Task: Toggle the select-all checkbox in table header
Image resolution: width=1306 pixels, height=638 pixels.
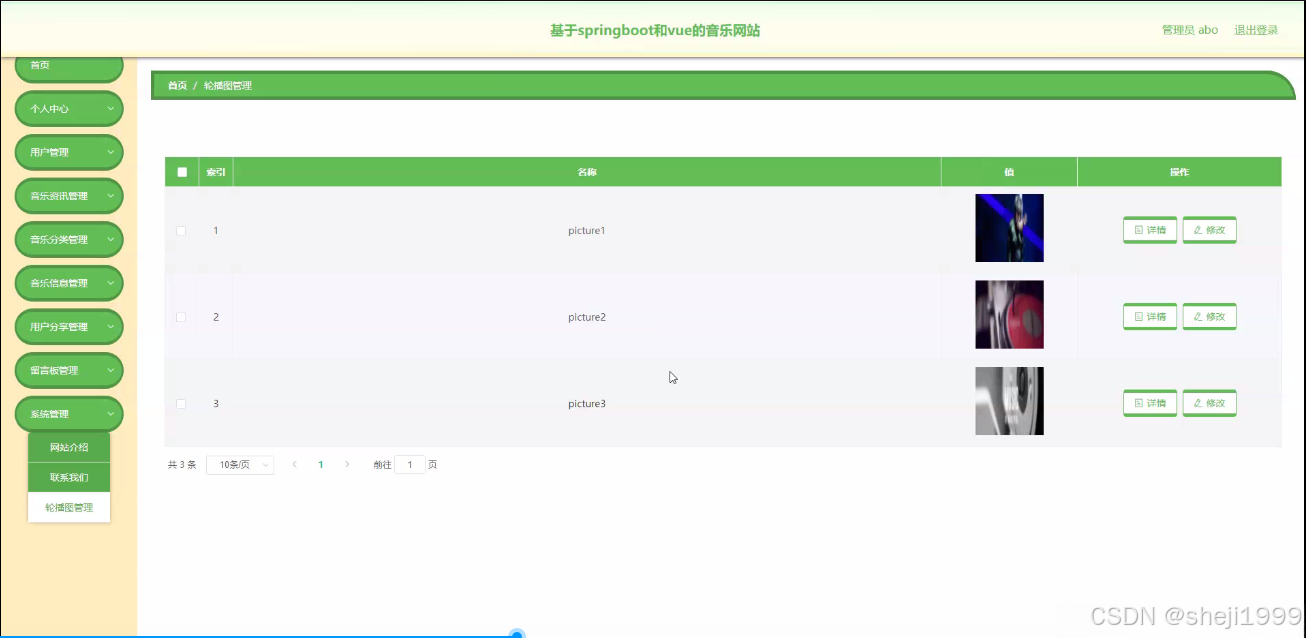Action: tap(181, 171)
